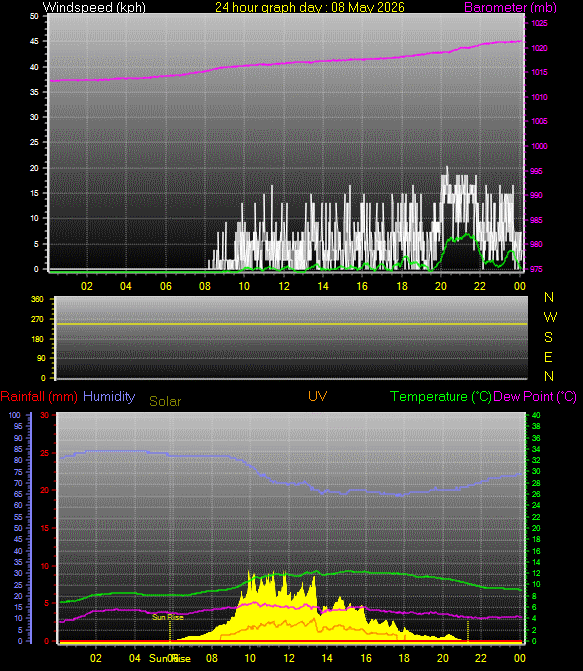Select the "1010" barometer scale value
This screenshot has width=583, height=671.
click(539, 97)
